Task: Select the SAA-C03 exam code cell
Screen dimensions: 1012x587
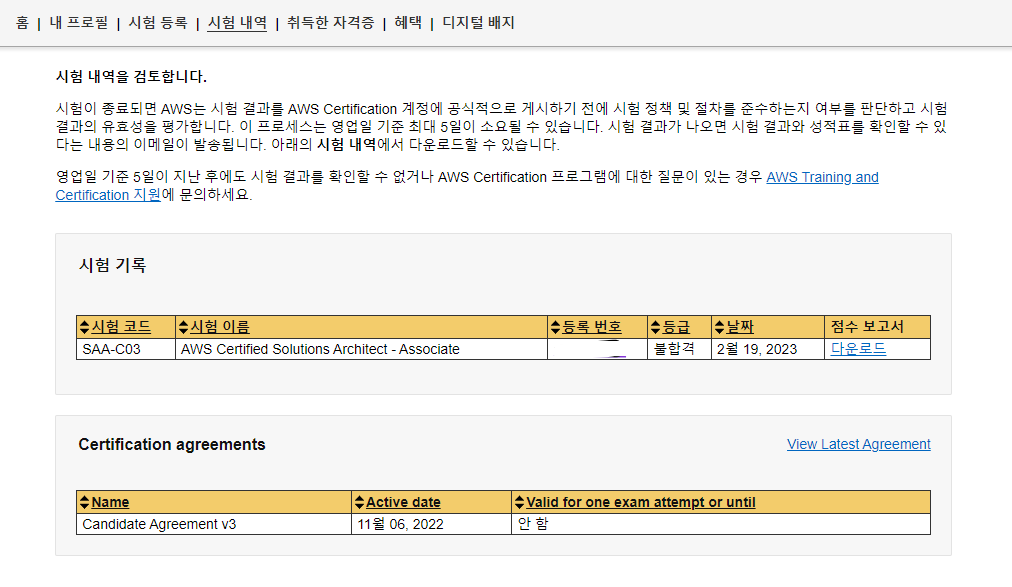Action: (126, 349)
